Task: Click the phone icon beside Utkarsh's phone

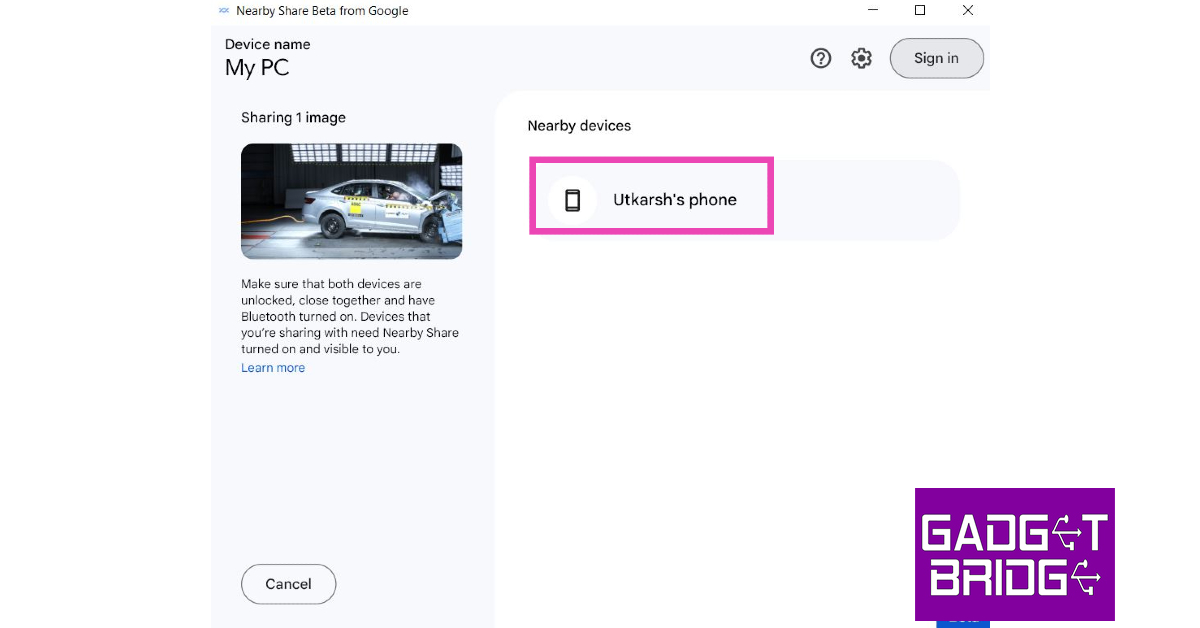Action: [x=572, y=200]
